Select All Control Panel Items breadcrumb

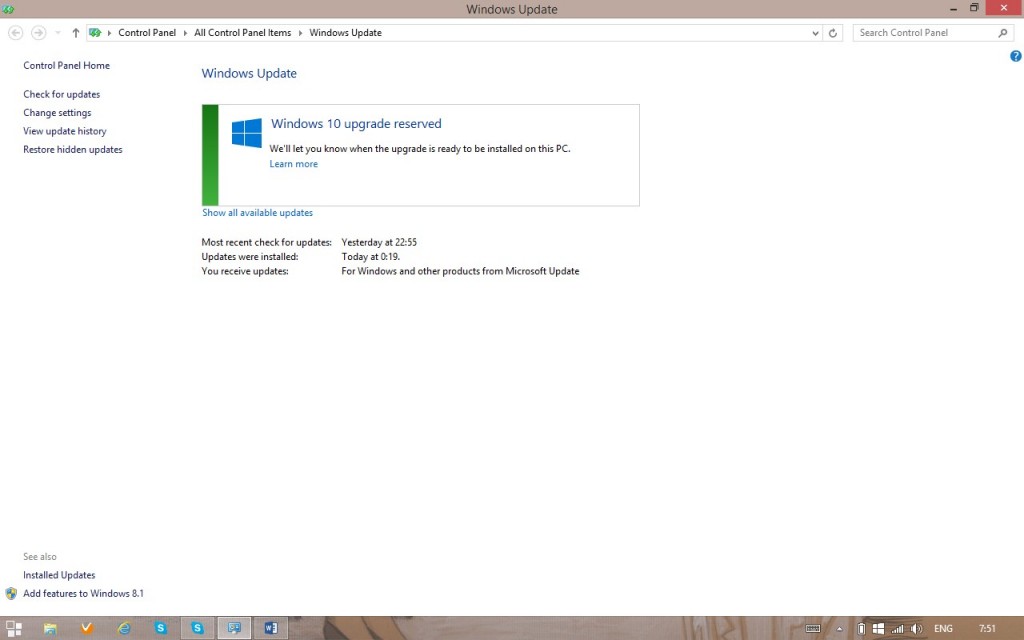click(242, 33)
